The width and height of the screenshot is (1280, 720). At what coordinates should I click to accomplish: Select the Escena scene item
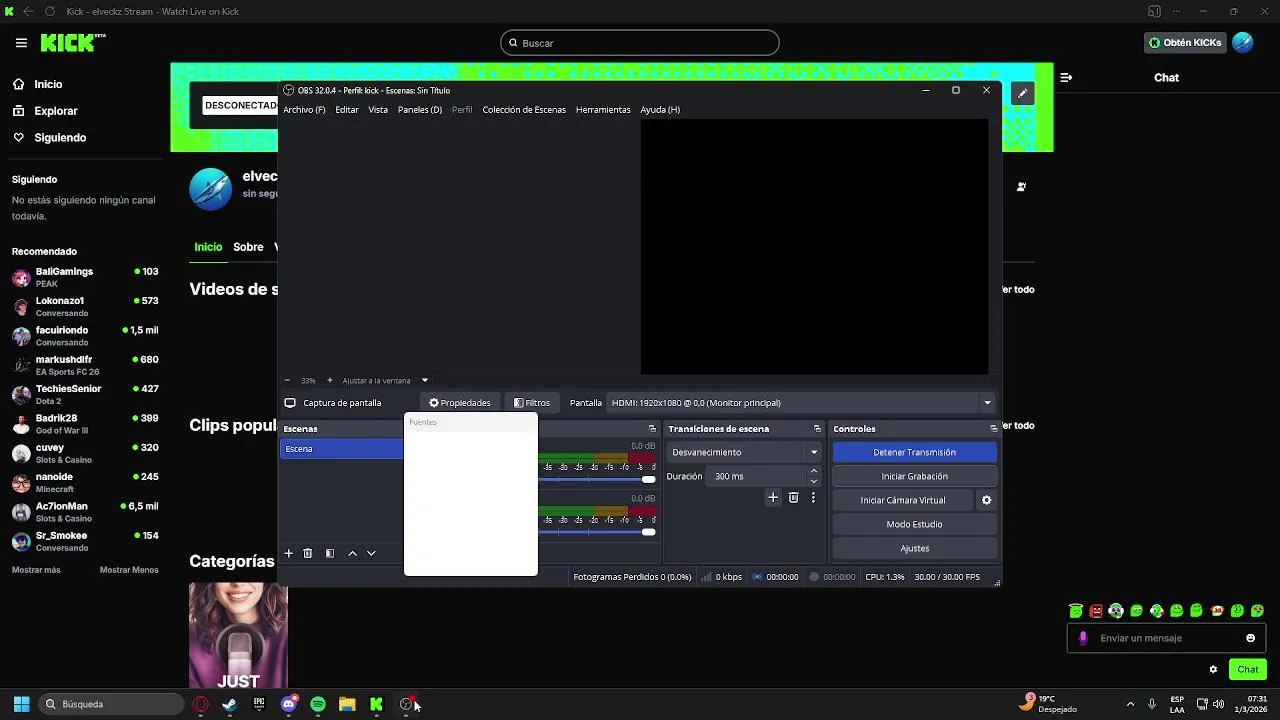coord(341,449)
